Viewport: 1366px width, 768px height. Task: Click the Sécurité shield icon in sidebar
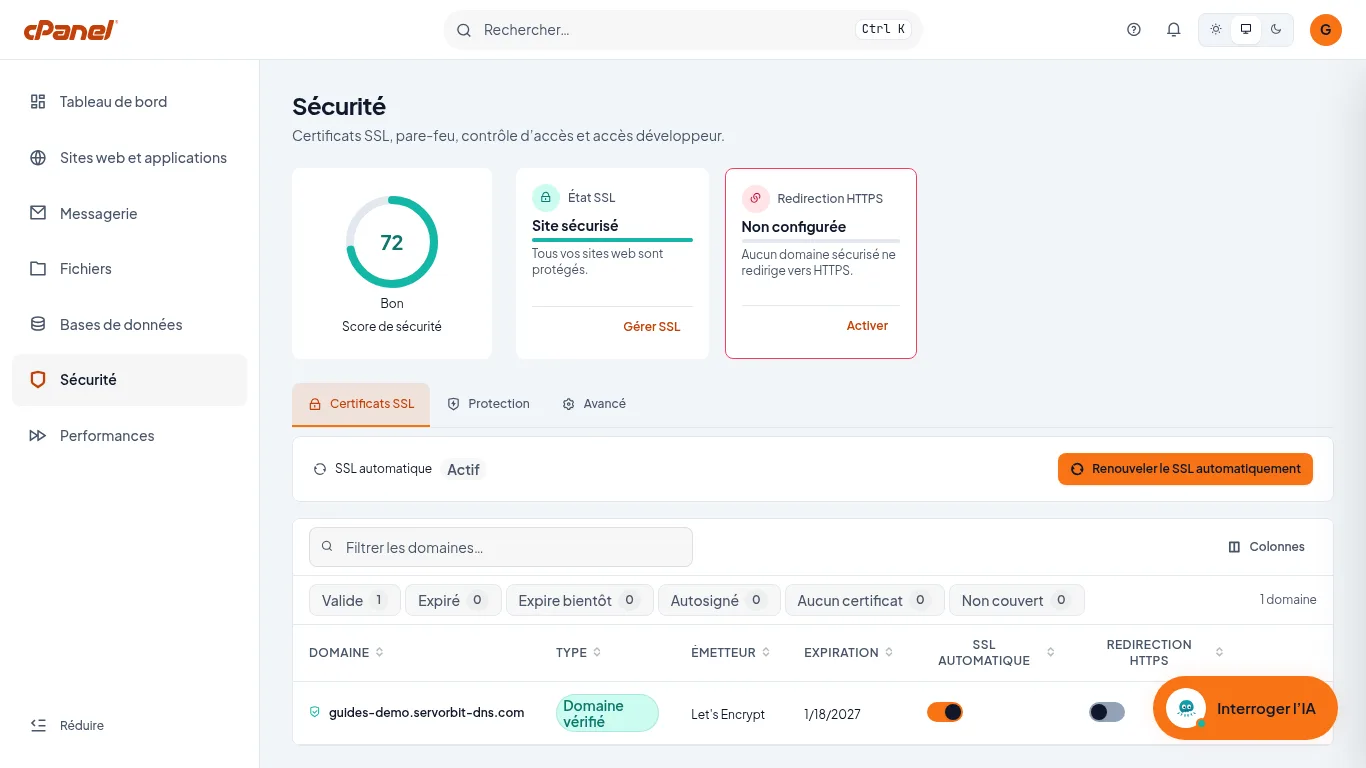pyautogui.click(x=38, y=380)
